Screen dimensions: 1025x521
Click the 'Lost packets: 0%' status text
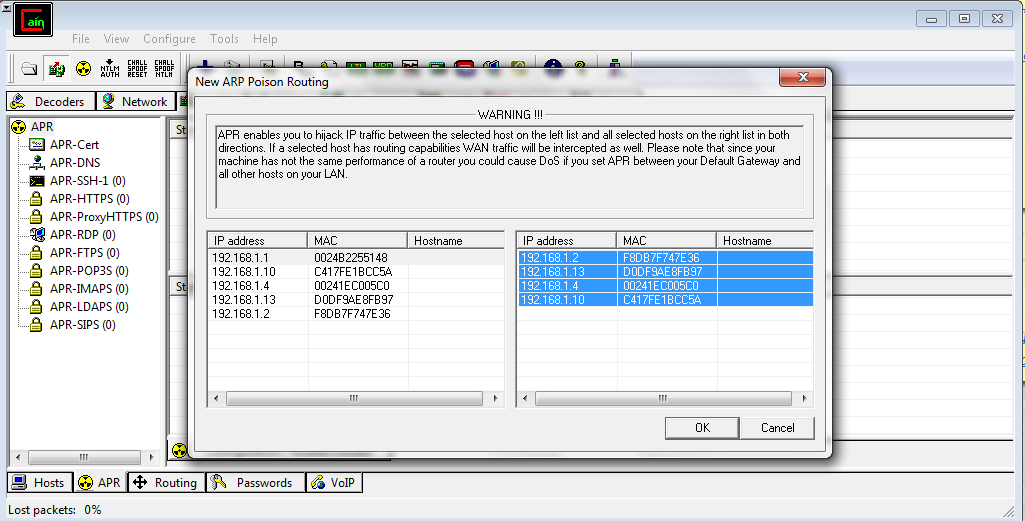[x=54, y=510]
